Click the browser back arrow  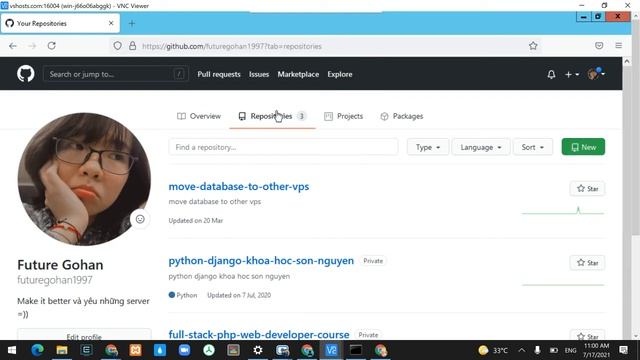click(13, 46)
